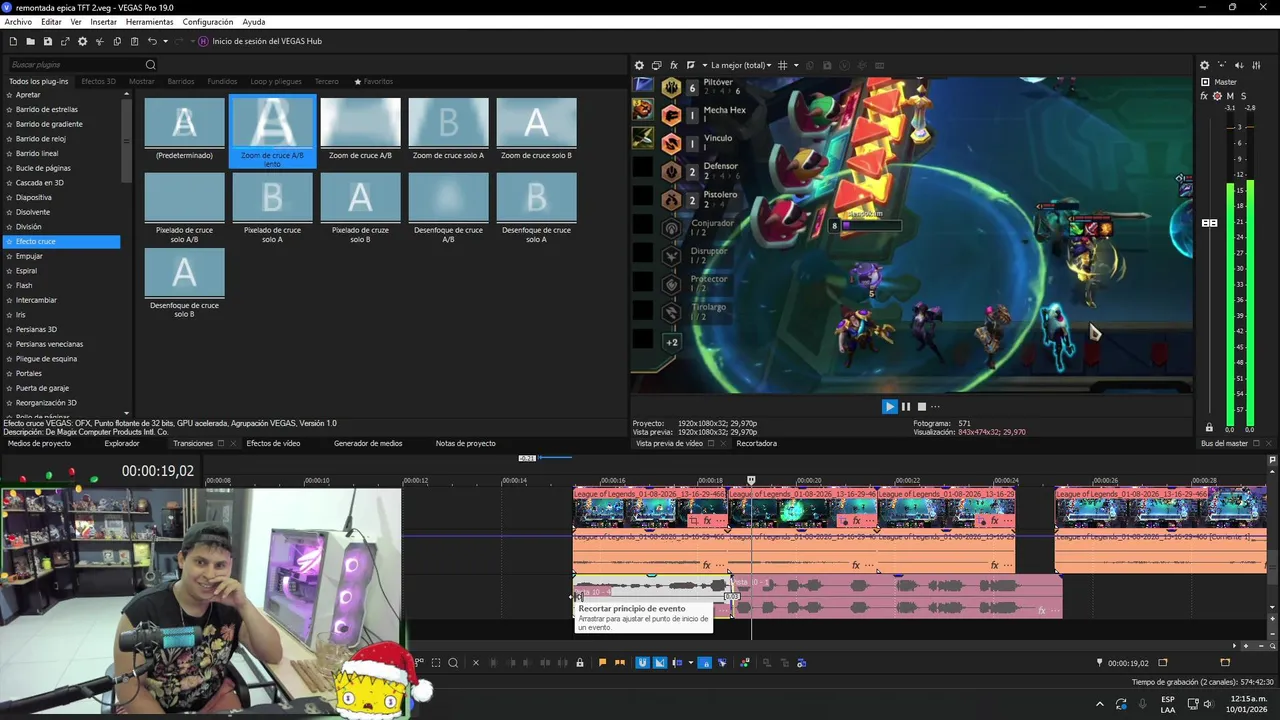1280x720 pixels.
Task: Save project using the floppy disk icon
Action: tap(47, 41)
